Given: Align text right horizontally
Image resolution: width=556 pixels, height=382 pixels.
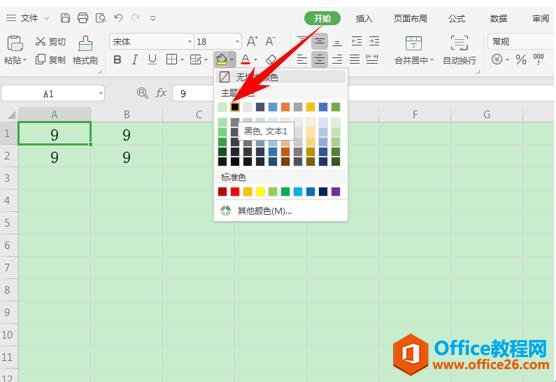Looking at the screenshot, I should pos(337,59).
